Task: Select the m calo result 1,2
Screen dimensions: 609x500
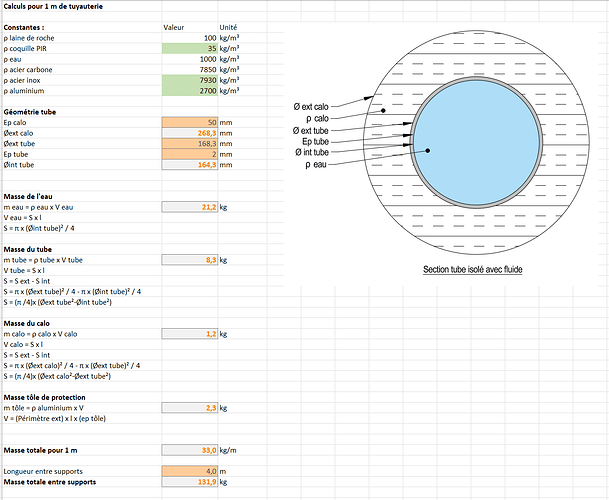Action: [190, 334]
